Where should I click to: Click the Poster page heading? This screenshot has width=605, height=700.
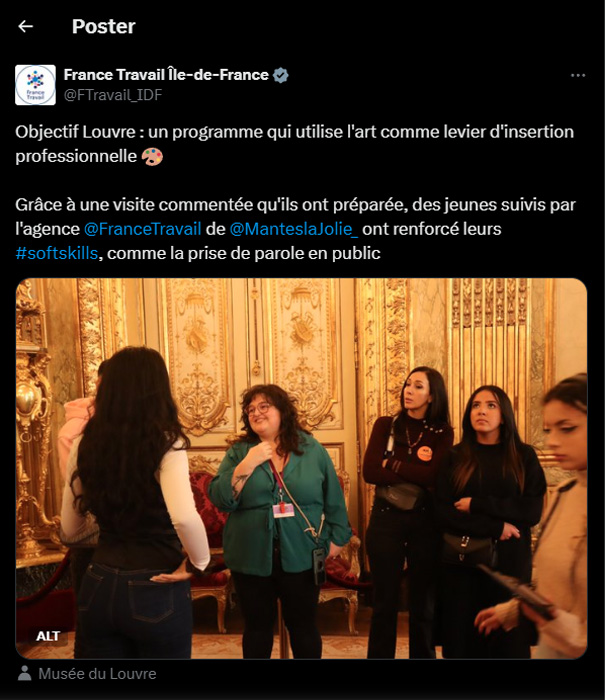click(104, 27)
